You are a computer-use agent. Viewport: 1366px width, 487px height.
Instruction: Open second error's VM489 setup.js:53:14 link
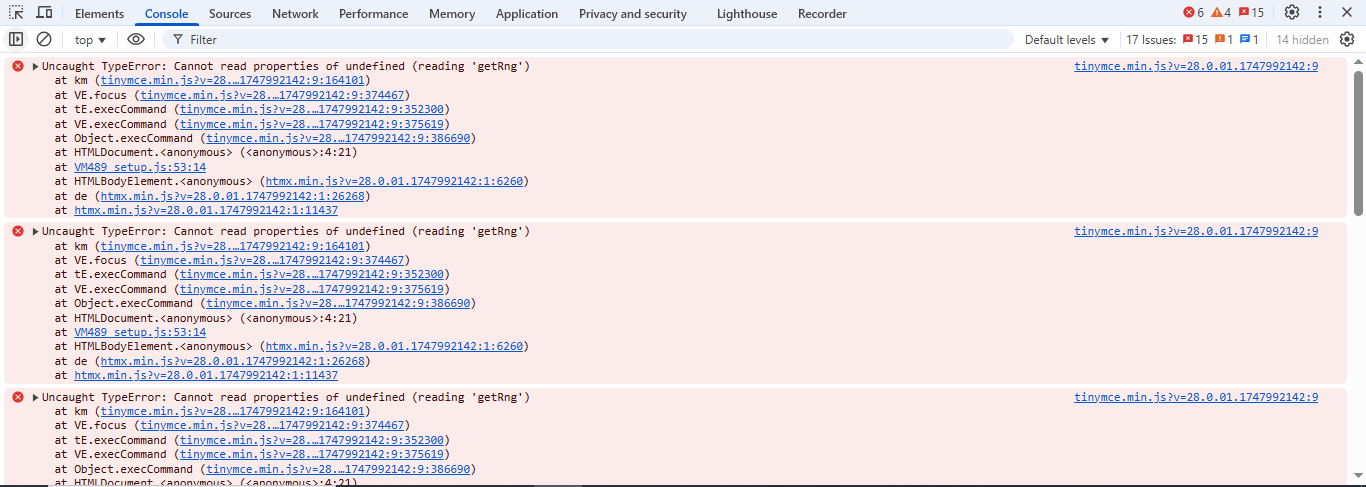coord(140,332)
